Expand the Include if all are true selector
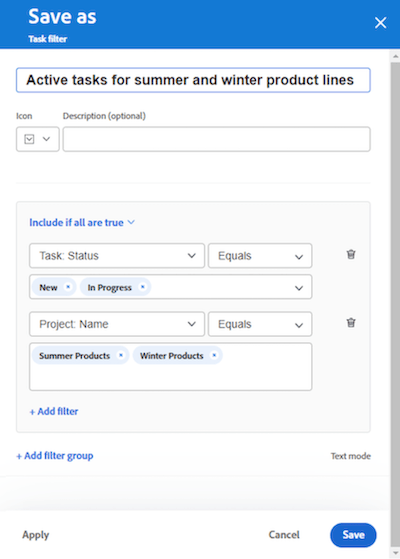The height and width of the screenshot is (559, 400). pyautogui.click(x=82, y=222)
